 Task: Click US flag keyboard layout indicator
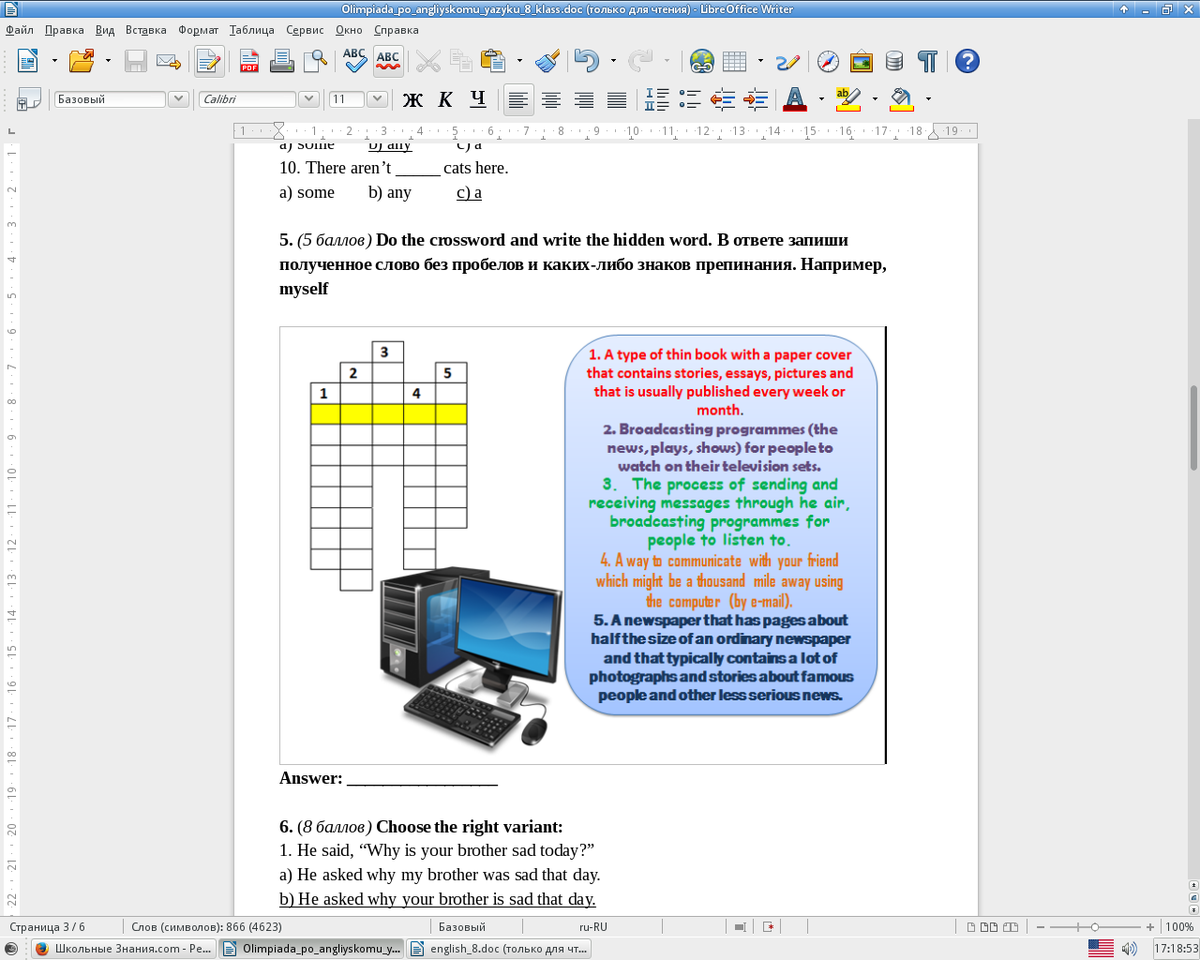[x=1100, y=948]
